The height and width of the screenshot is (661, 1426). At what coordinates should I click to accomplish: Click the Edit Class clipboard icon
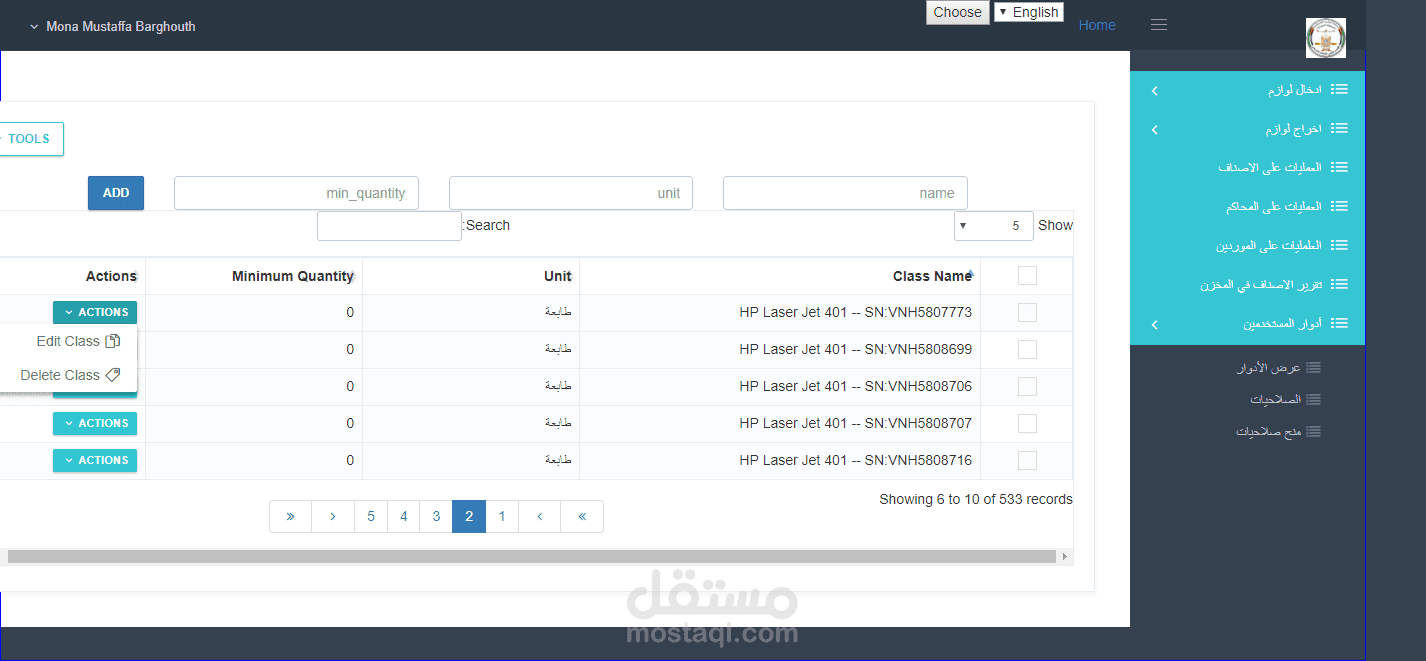[113, 341]
